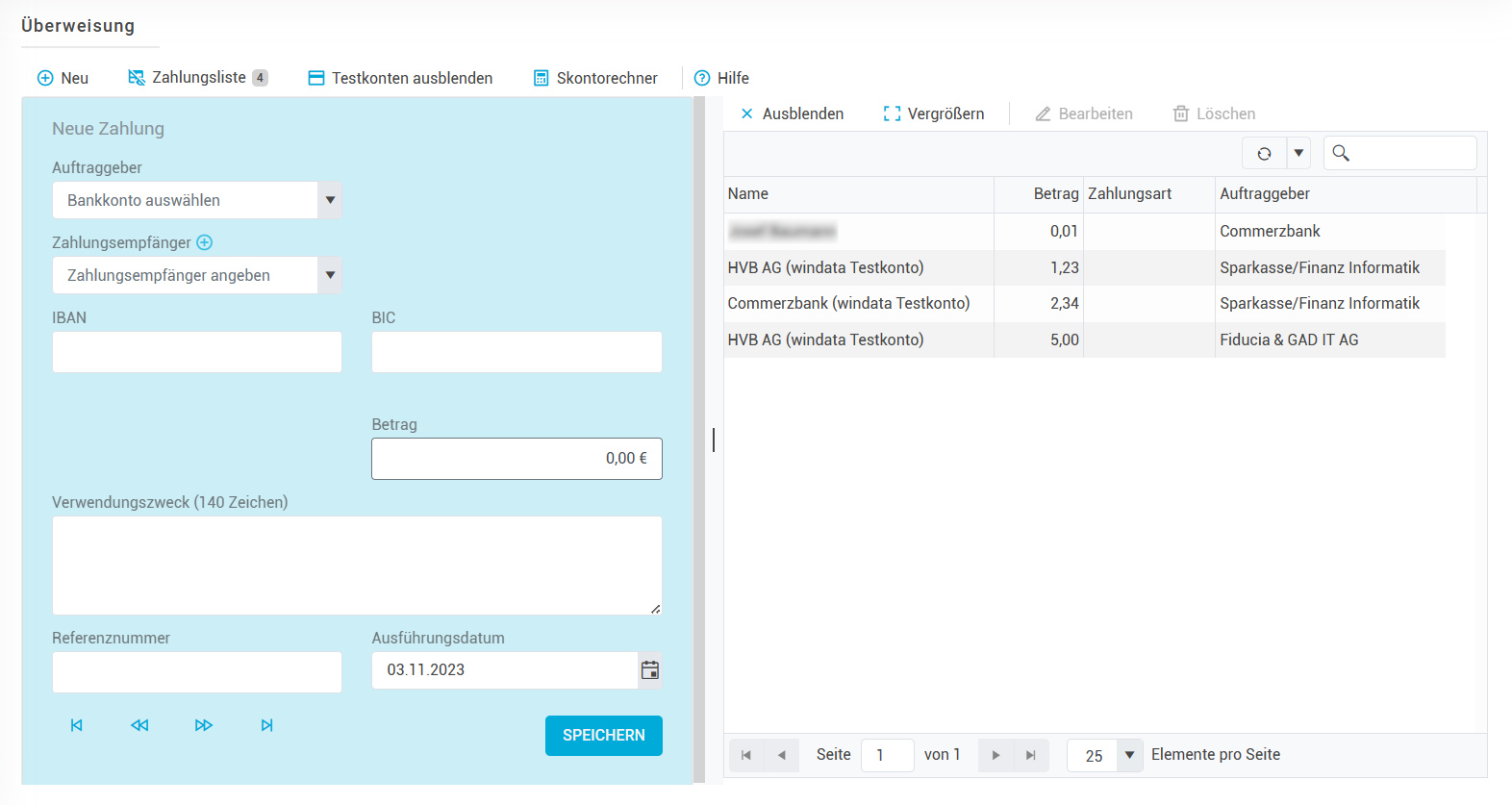
Task: Click into the IBAN input field
Action: point(197,352)
